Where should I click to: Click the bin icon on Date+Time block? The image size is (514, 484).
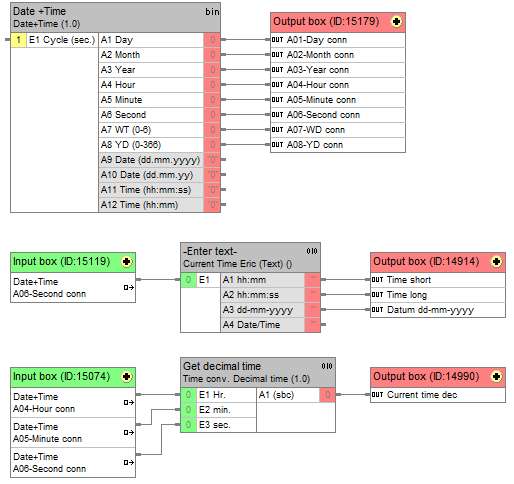[x=212, y=12]
